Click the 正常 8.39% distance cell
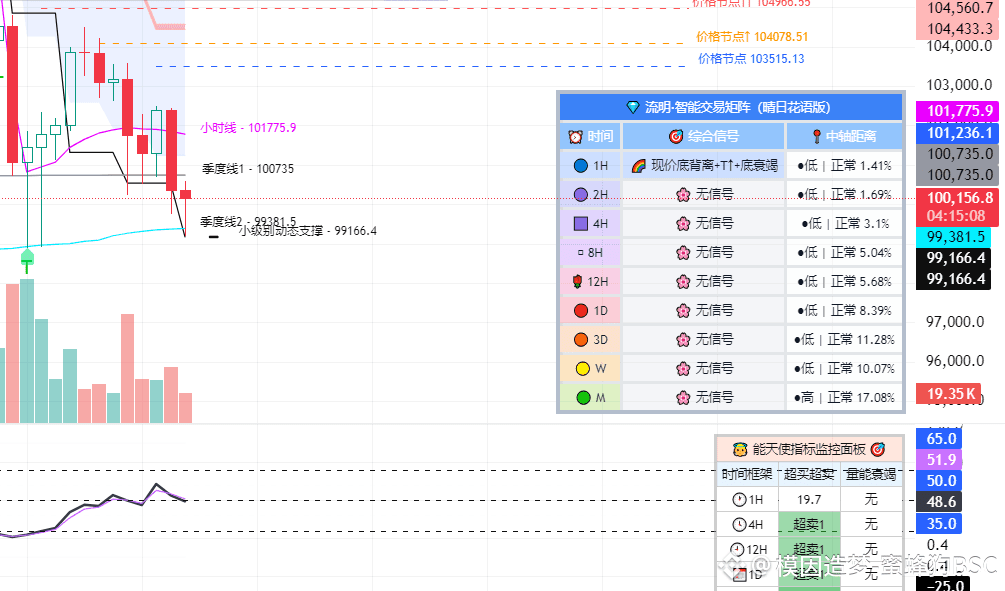This screenshot has height=591, width=1005. [845, 311]
